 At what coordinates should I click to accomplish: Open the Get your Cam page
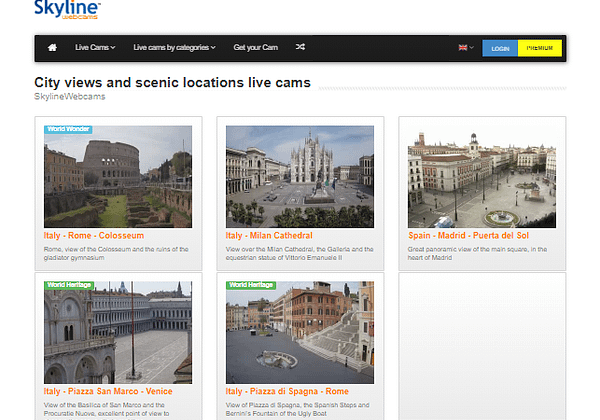click(x=255, y=47)
